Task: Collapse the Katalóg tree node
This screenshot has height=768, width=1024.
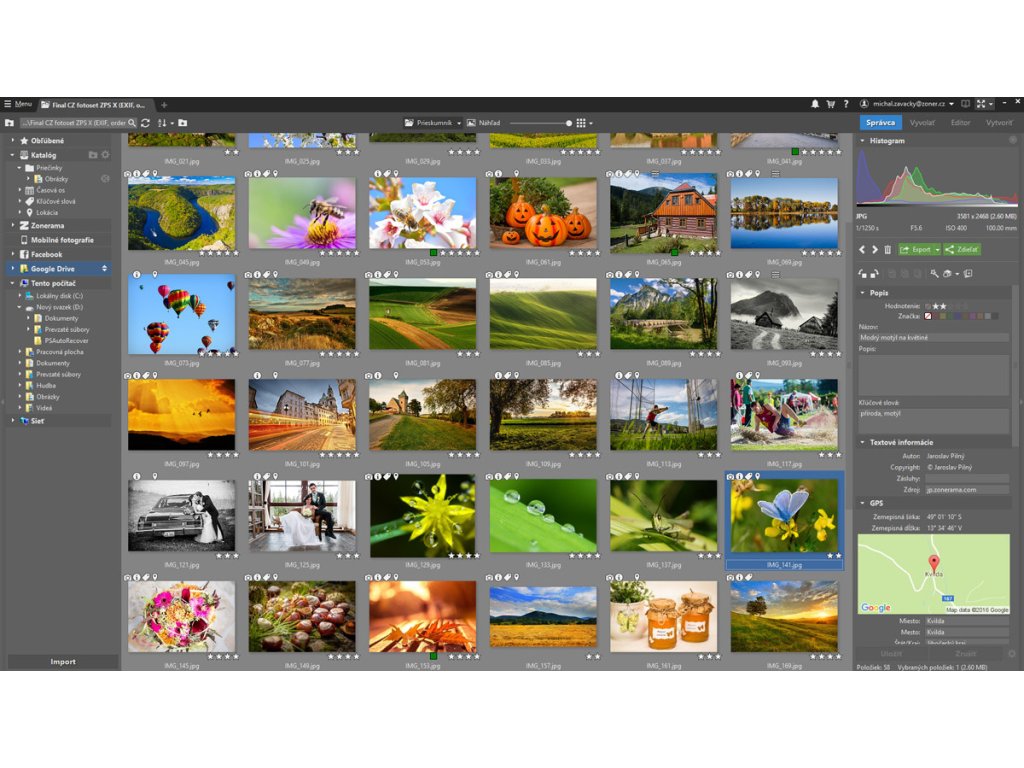Action: coord(14,155)
